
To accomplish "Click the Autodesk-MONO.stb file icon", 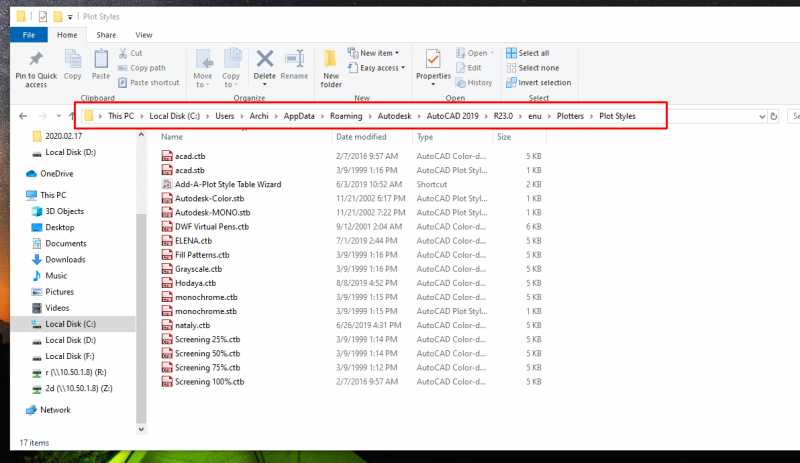I will [167, 213].
